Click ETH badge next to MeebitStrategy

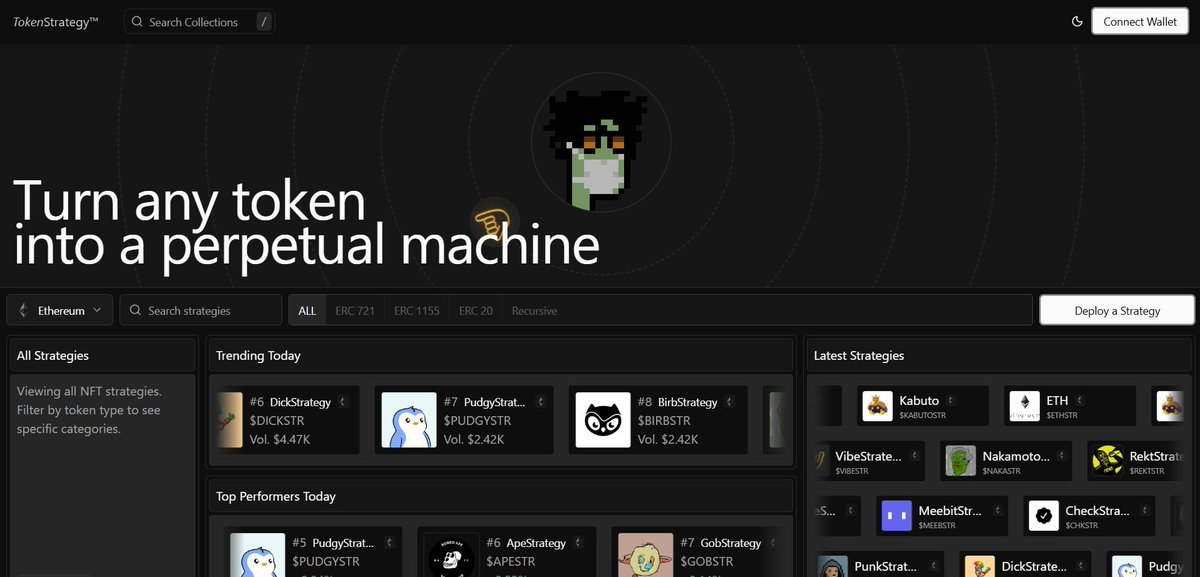(x=997, y=511)
